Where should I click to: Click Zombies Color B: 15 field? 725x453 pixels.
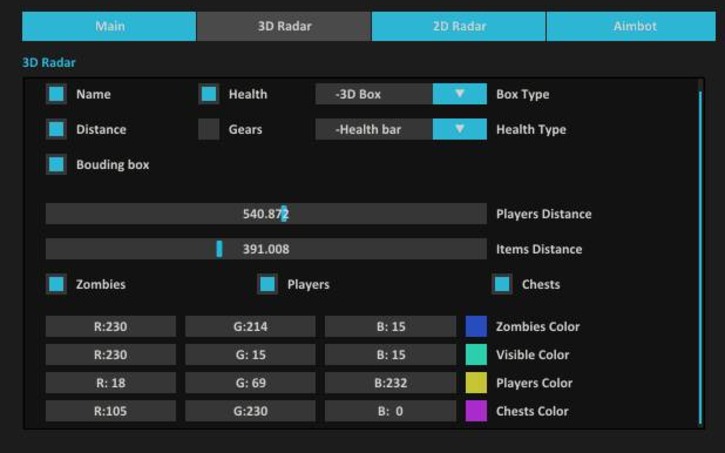(x=390, y=326)
